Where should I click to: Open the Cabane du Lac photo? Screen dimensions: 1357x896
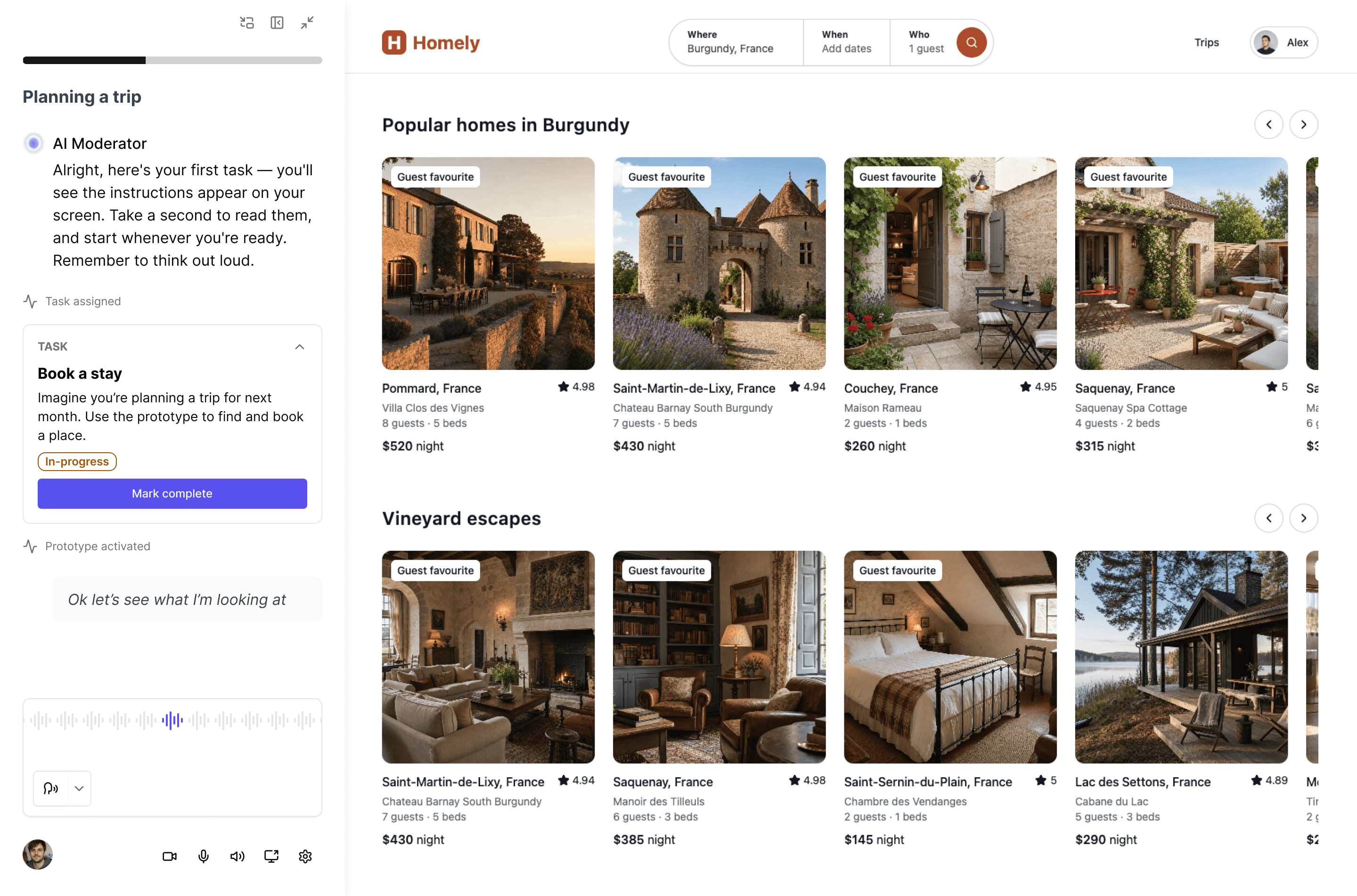coord(1181,657)
